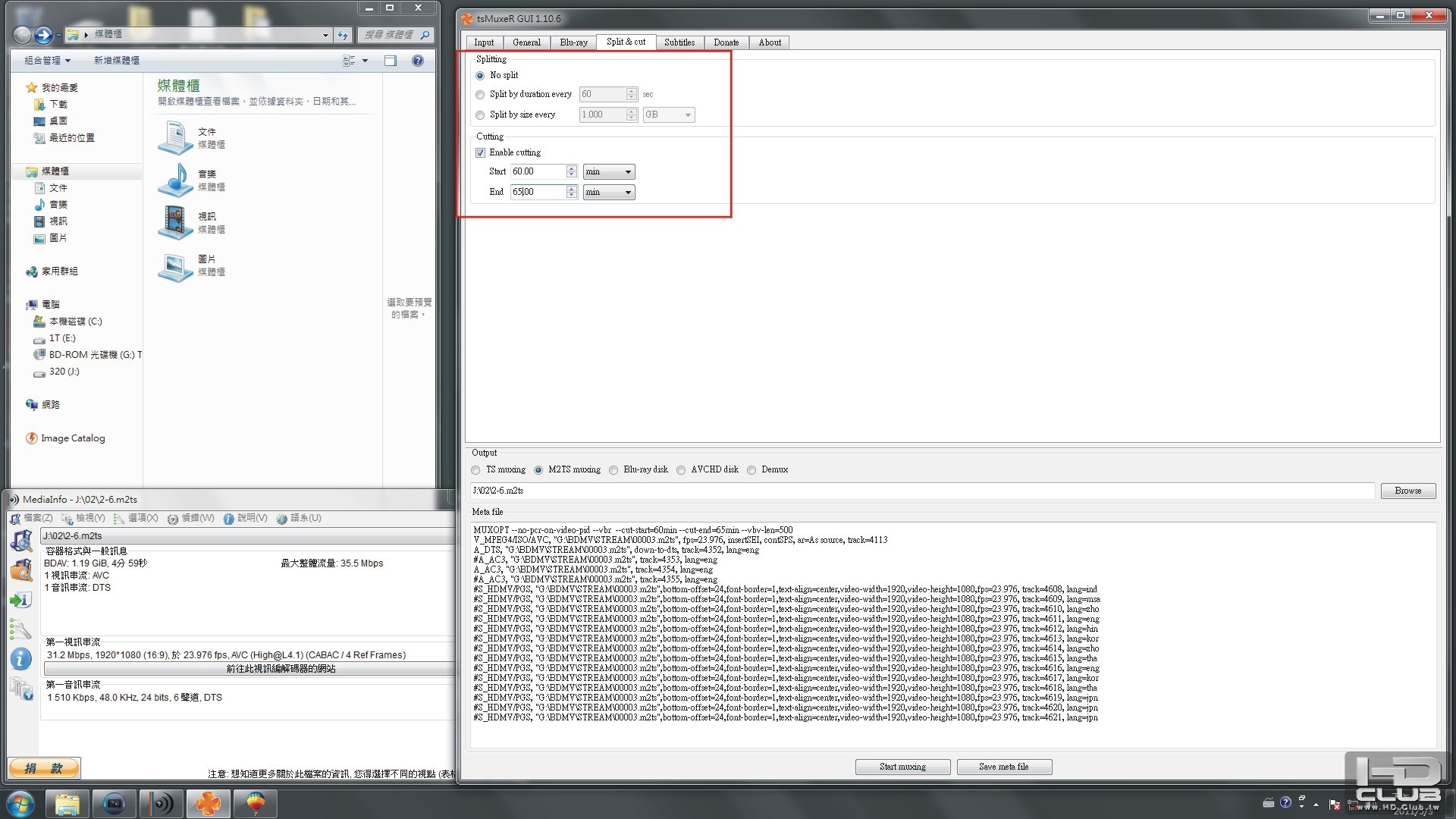Click the Browse output button
Viewport: 1456px width, 819px height.
coord(1408,491)
